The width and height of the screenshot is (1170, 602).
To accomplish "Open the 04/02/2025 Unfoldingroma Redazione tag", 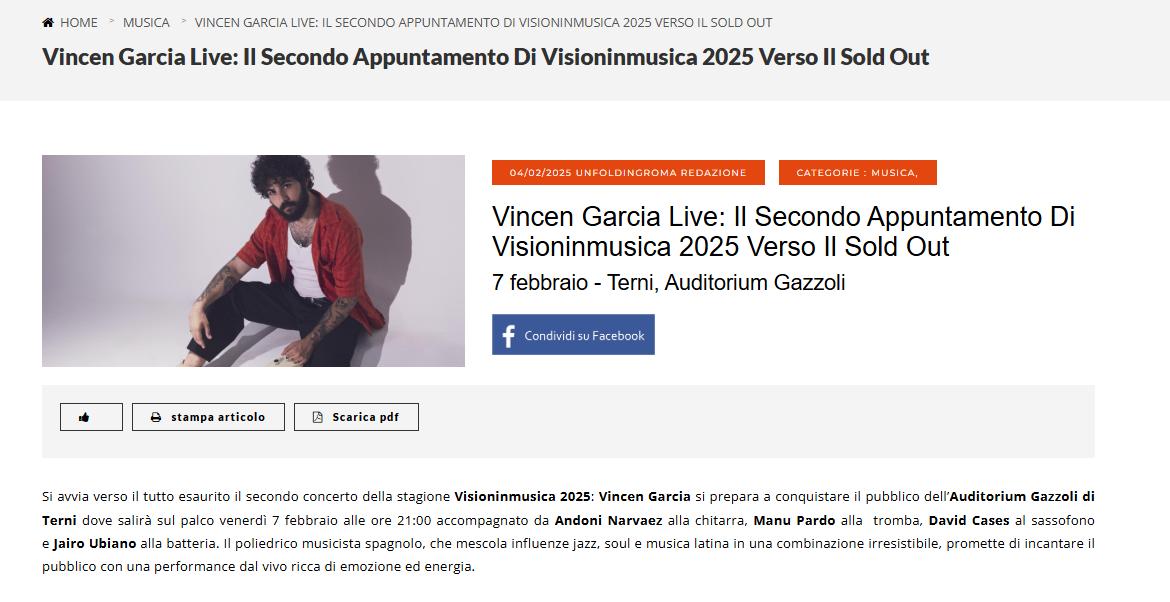I will 628,172.
